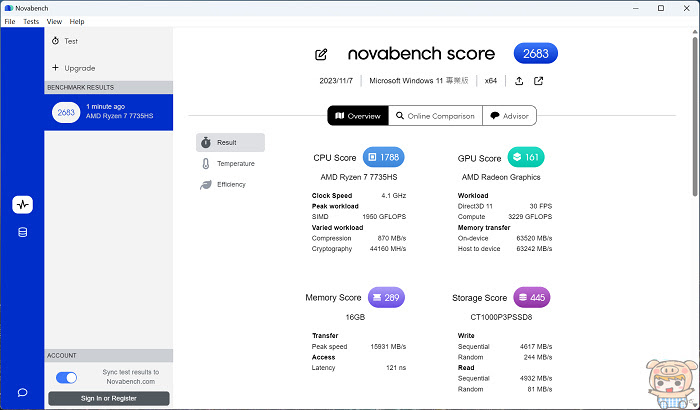Open the Tests menu
This screenshot has height=410, width=700.
coord(31,21)
